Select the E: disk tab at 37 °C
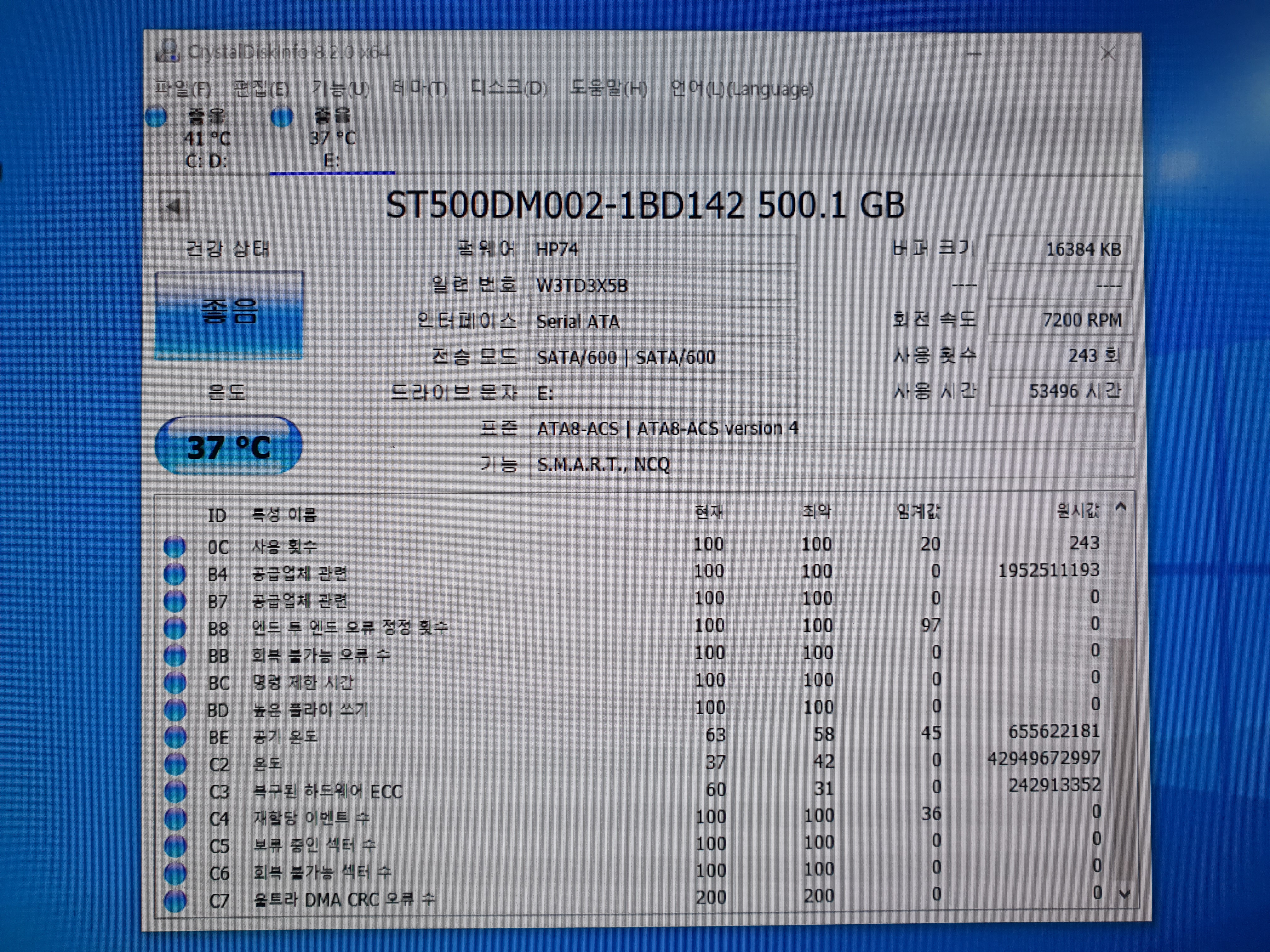Viewport: 1270px width, 952px height. click(332, 138)
